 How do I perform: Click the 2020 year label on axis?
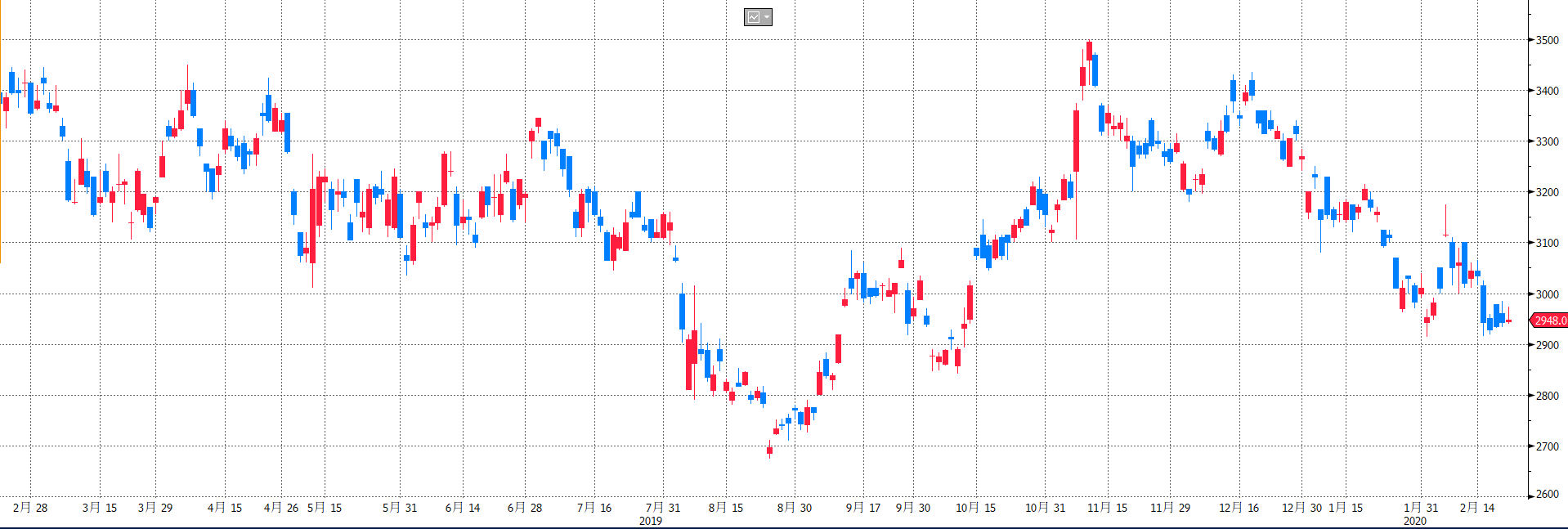pyautogui.click(x=1415, y=521)
